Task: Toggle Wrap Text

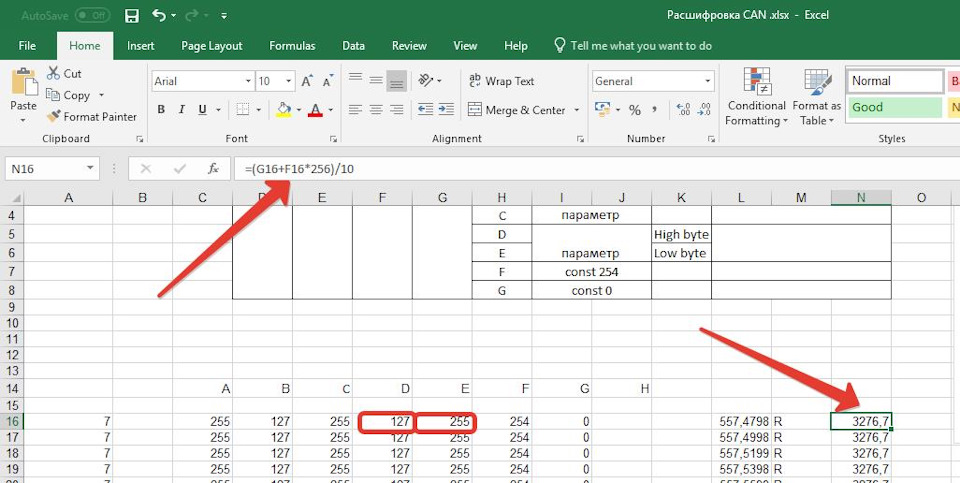Action: click(501, 81)
